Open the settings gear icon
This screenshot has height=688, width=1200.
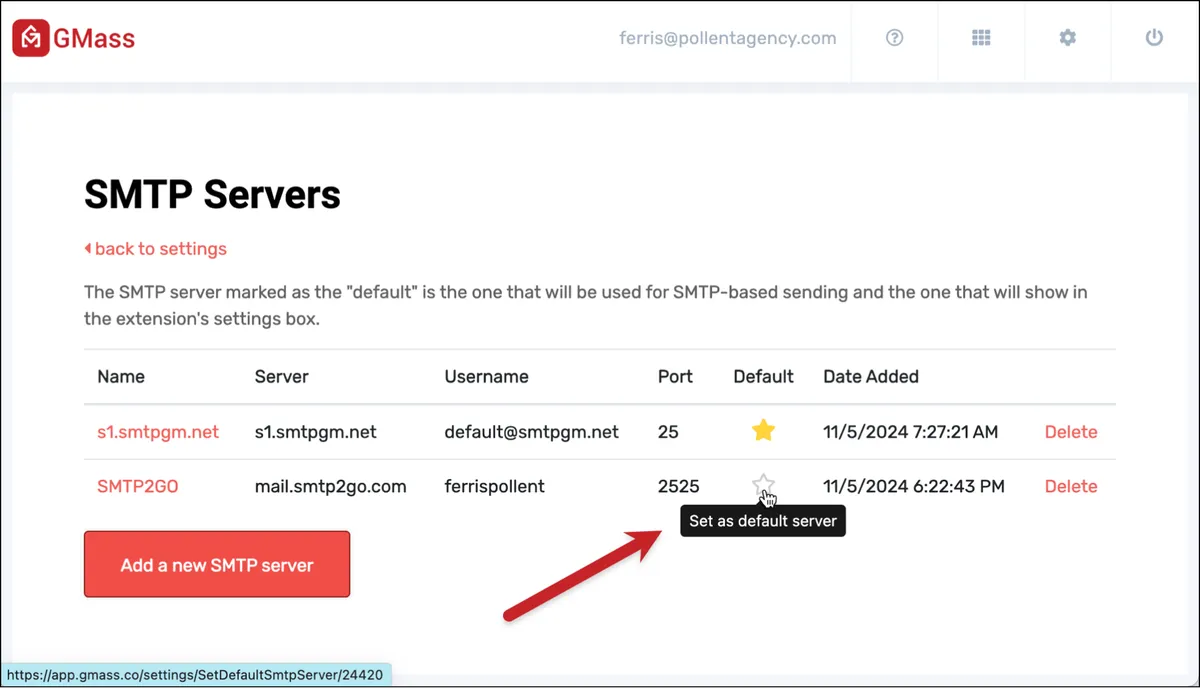(x=1068, y=38)
